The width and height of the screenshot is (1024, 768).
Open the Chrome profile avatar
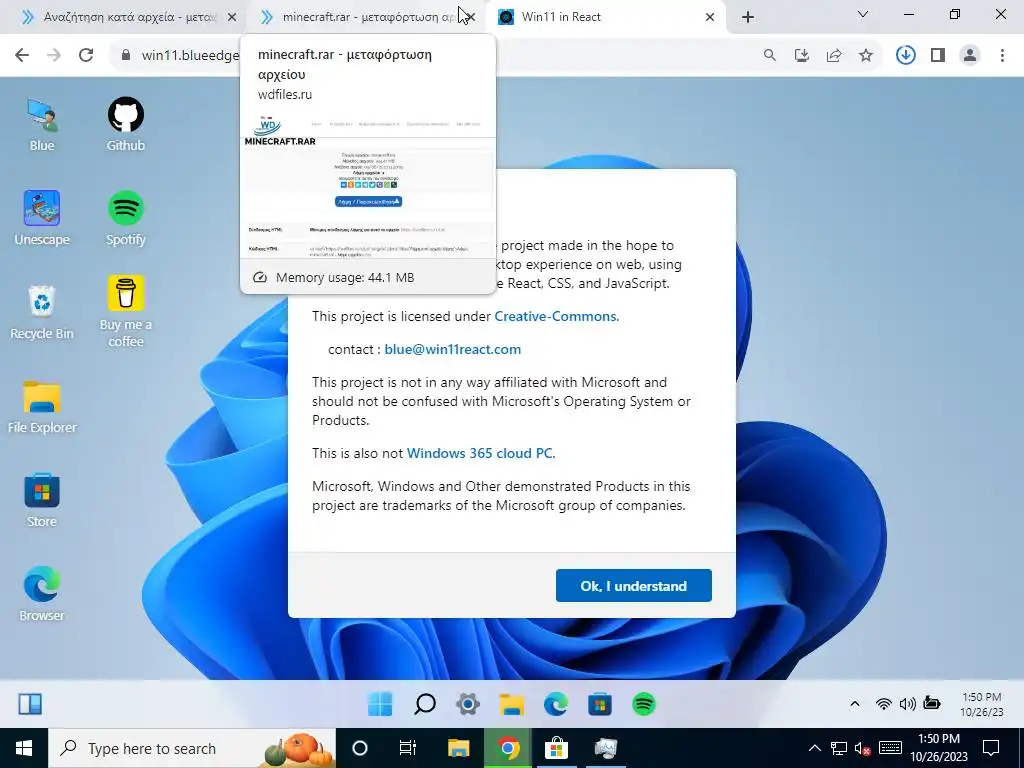coord(970,56)
